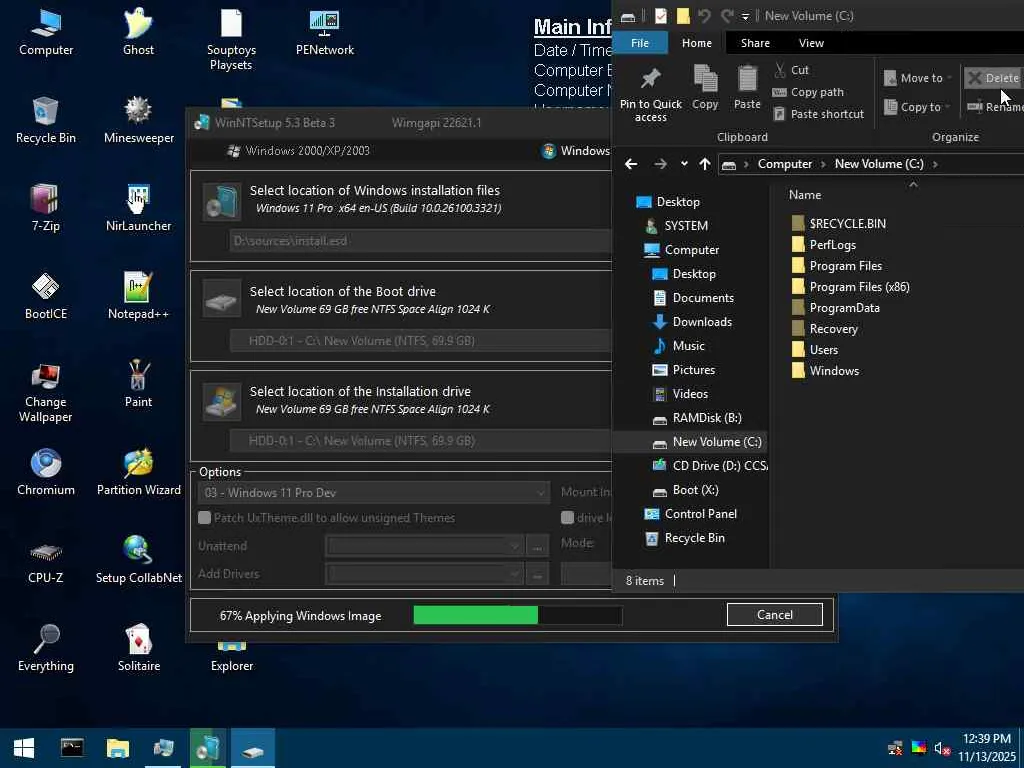Click the volume muted tray icon
Viewport: 1024px width, 768px height.
tap(942, 748)
